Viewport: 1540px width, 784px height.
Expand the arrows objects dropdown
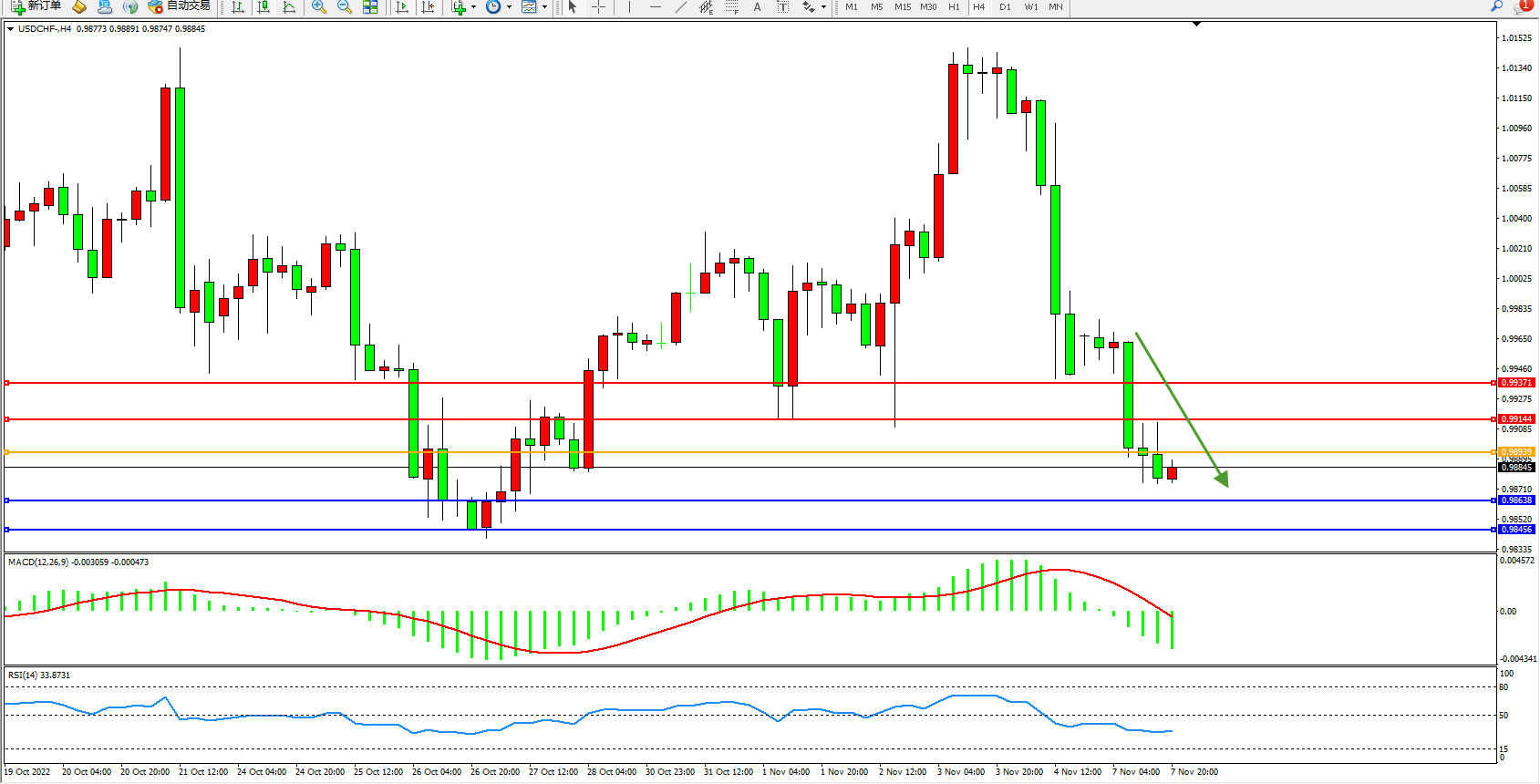pyautogui.click(x=823, y=7)
